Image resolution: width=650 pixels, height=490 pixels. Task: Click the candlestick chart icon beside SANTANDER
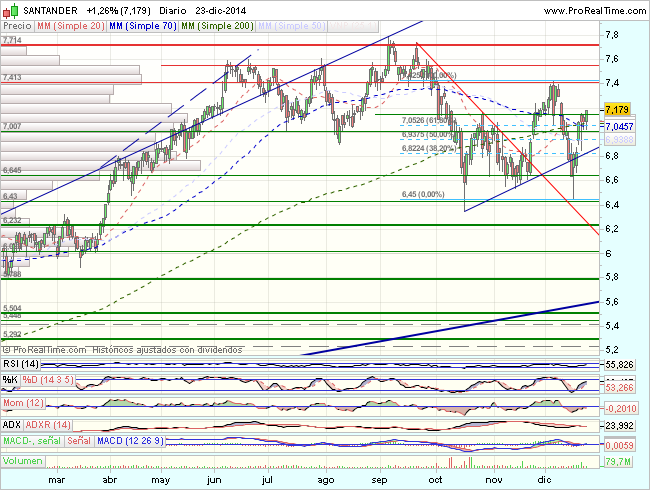click(8, 12)
